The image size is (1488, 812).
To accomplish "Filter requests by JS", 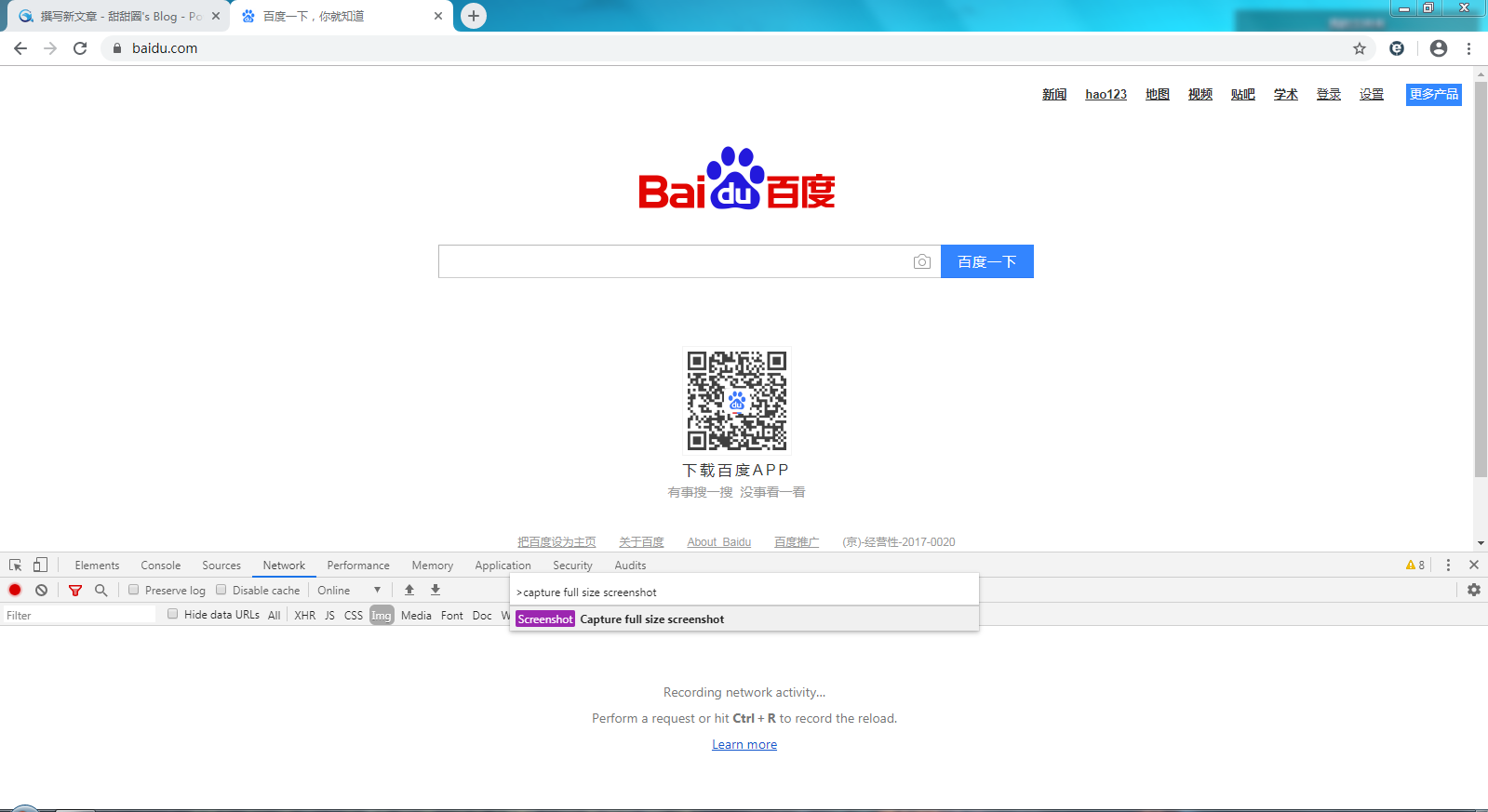I will pos(329,615).
